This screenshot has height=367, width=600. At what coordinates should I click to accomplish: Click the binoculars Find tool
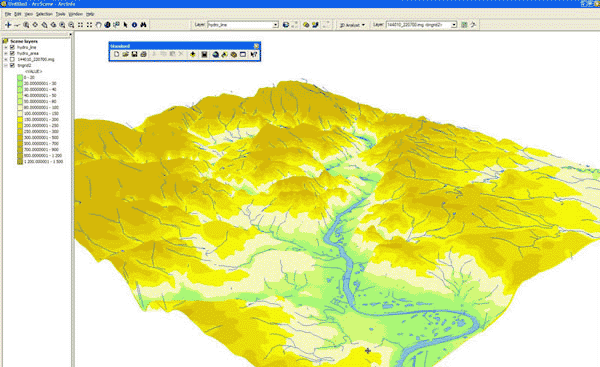click(x=143, y=25)
